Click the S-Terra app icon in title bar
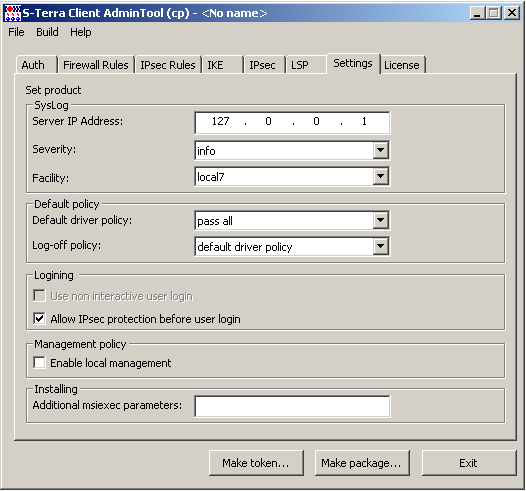Viewport: 526px width, 491px height. point(12,13)
